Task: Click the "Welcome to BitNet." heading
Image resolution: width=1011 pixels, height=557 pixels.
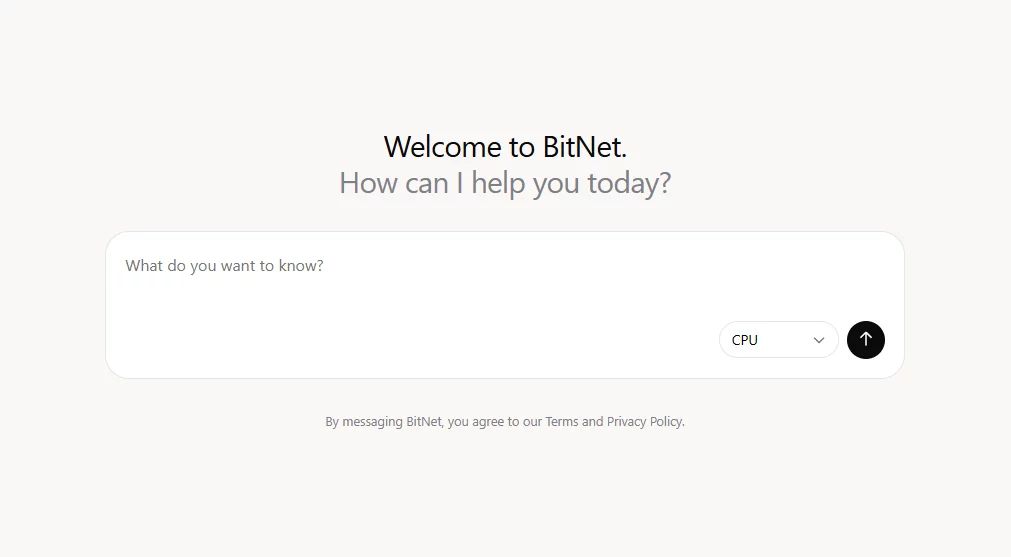Action: click(505, 147)
